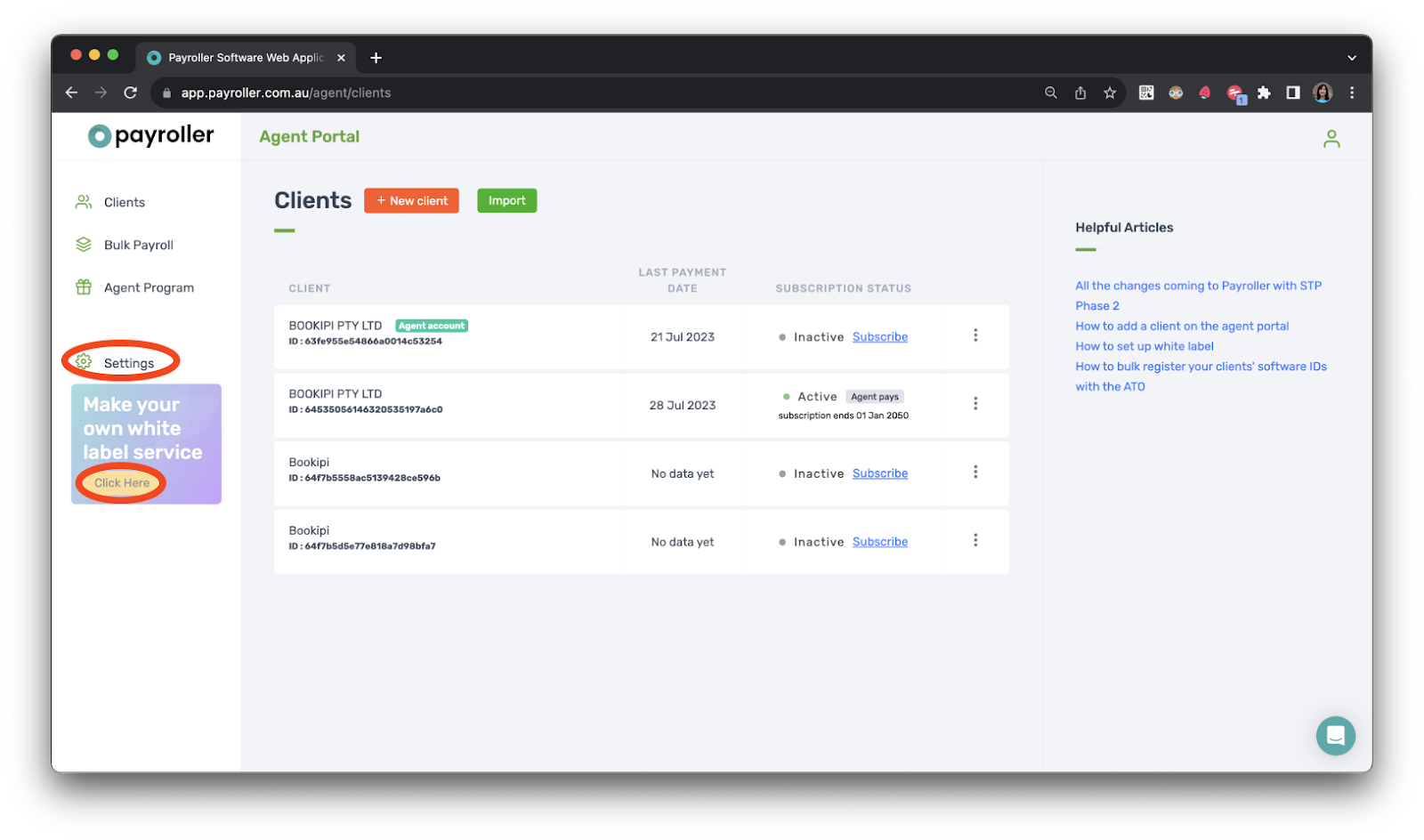Image resolution: width=1424 pixels, height=840 pixels.
Task: Click the Clients people icon in sidebar
Action: pos(84,202)
